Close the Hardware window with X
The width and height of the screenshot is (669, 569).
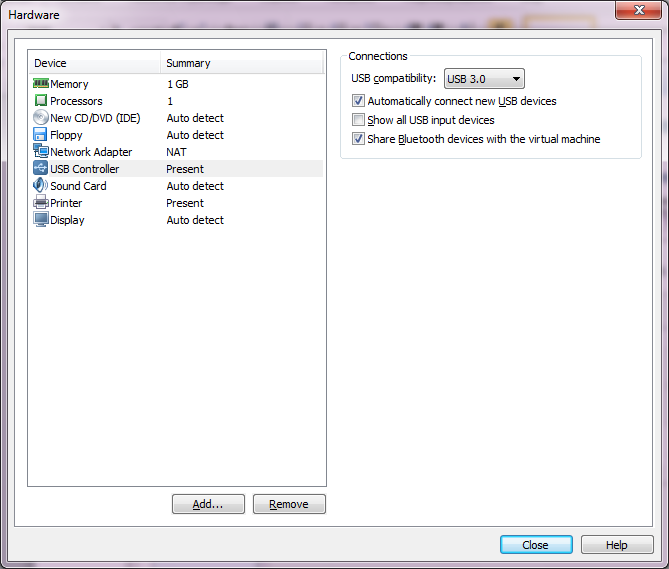638,10
